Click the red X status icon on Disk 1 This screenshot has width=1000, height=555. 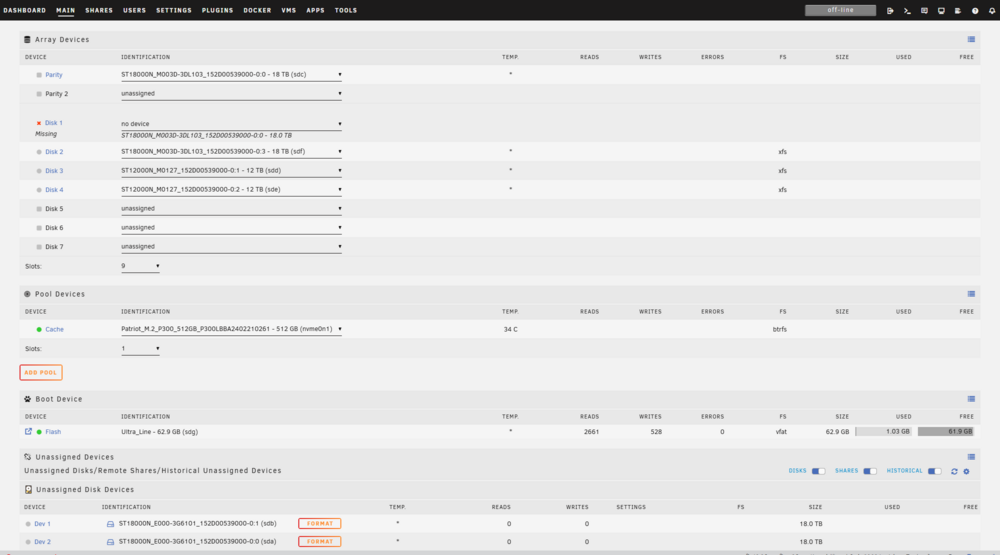pos(39,123)
